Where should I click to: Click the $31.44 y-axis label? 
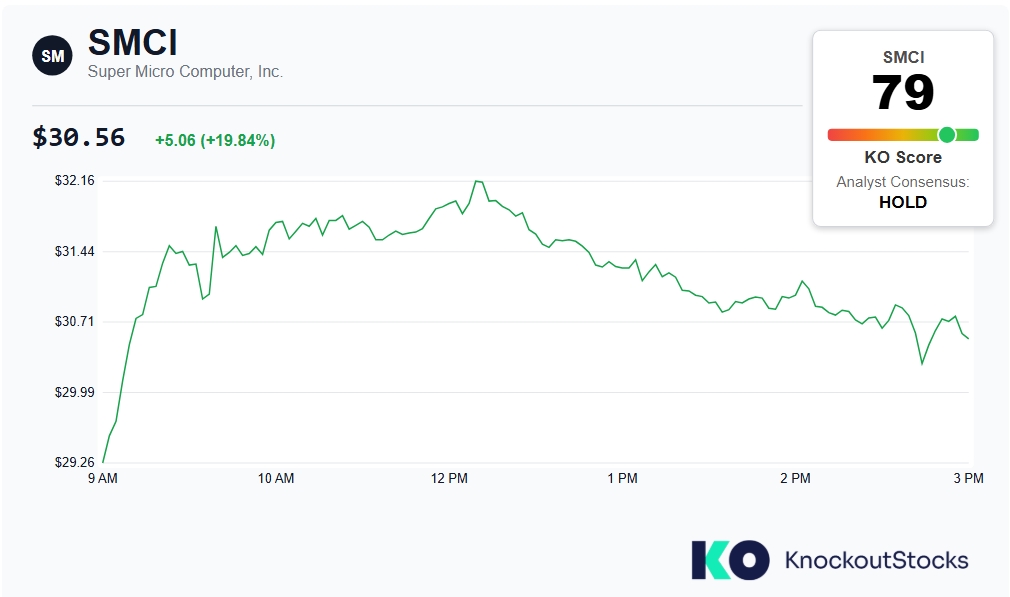click(x=75, y=251)
